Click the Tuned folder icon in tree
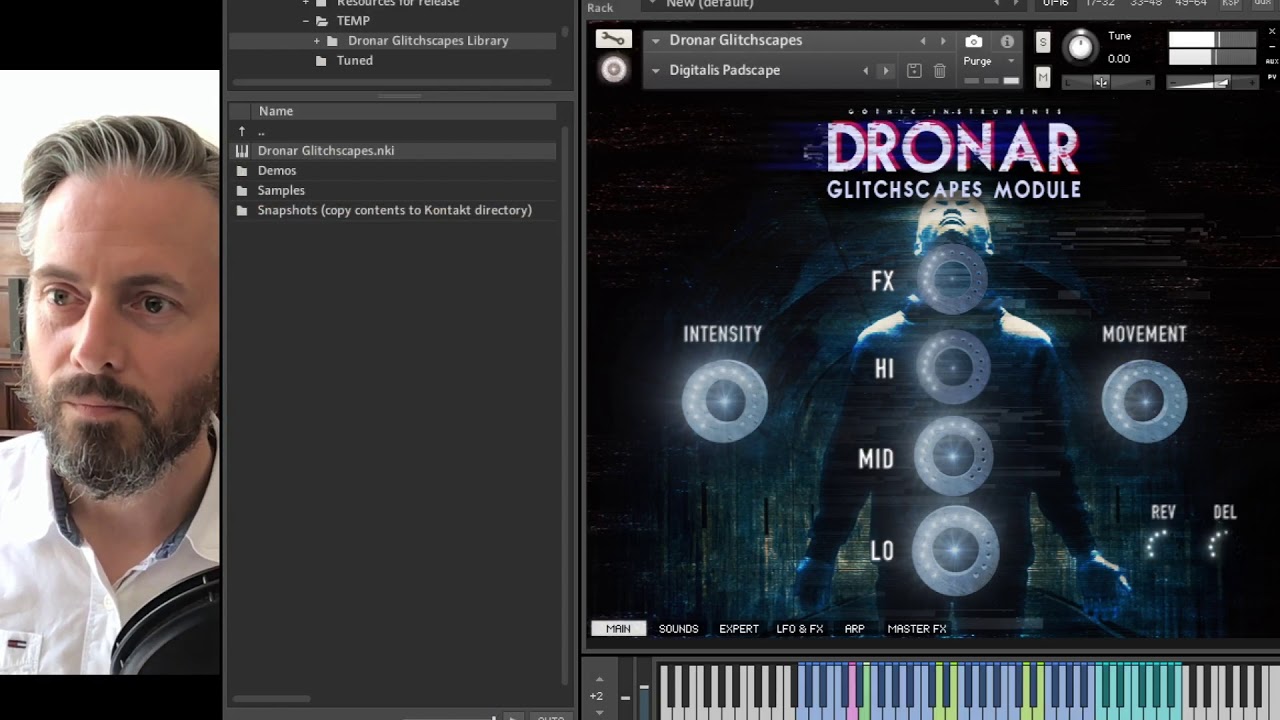Image resolution: width=1280 pixels, height=720 pixels. [321, 61]
